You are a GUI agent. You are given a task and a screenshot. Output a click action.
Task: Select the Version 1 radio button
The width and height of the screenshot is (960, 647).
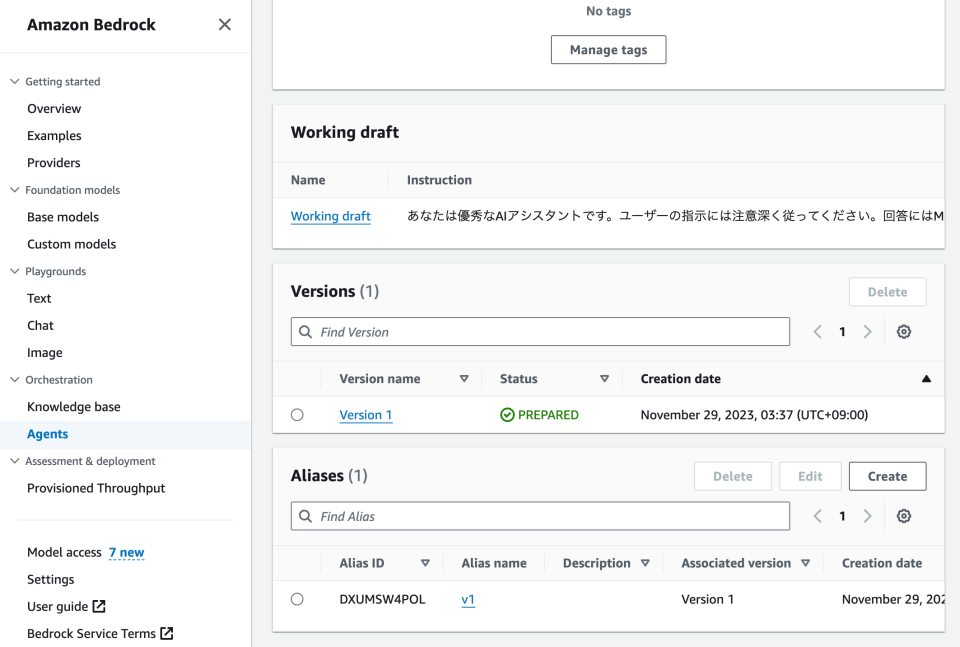pyautogui.click(x=297, y=414)
